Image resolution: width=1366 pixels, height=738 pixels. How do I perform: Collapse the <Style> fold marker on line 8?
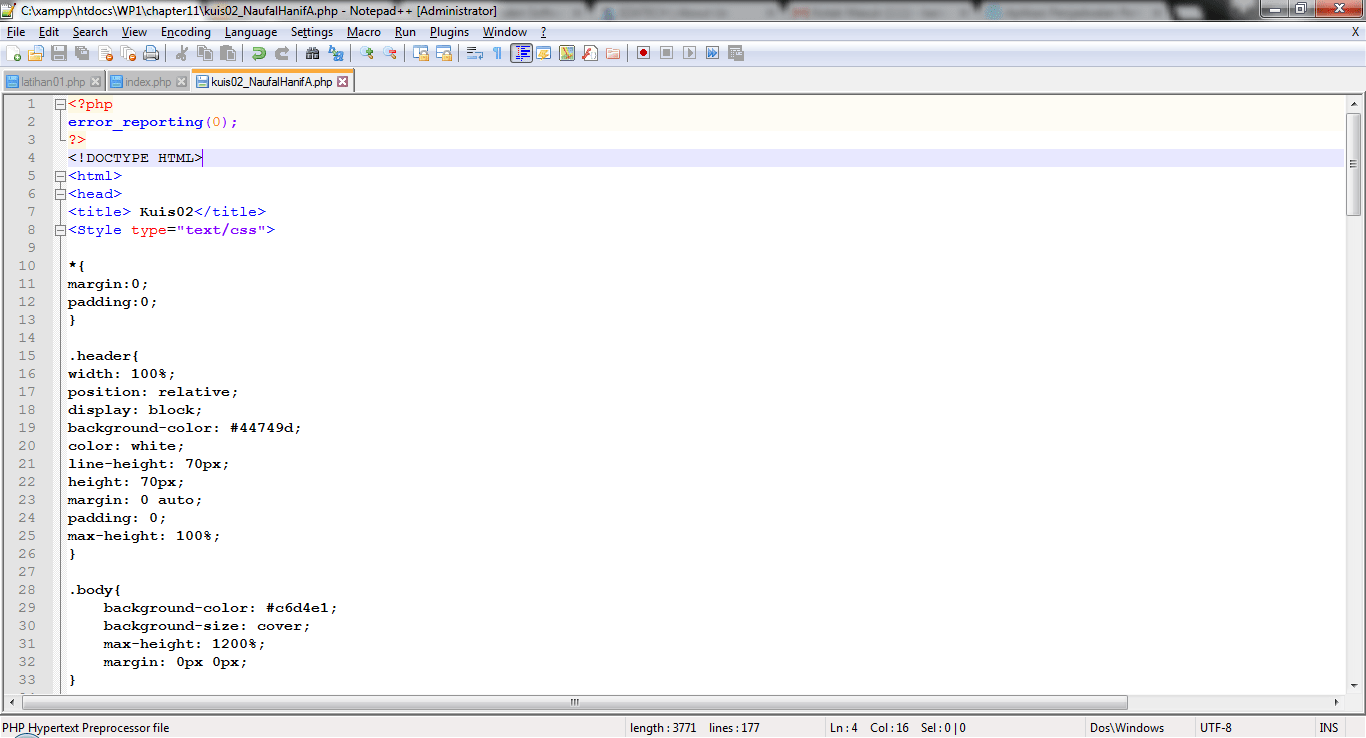(x=60, y=230)
